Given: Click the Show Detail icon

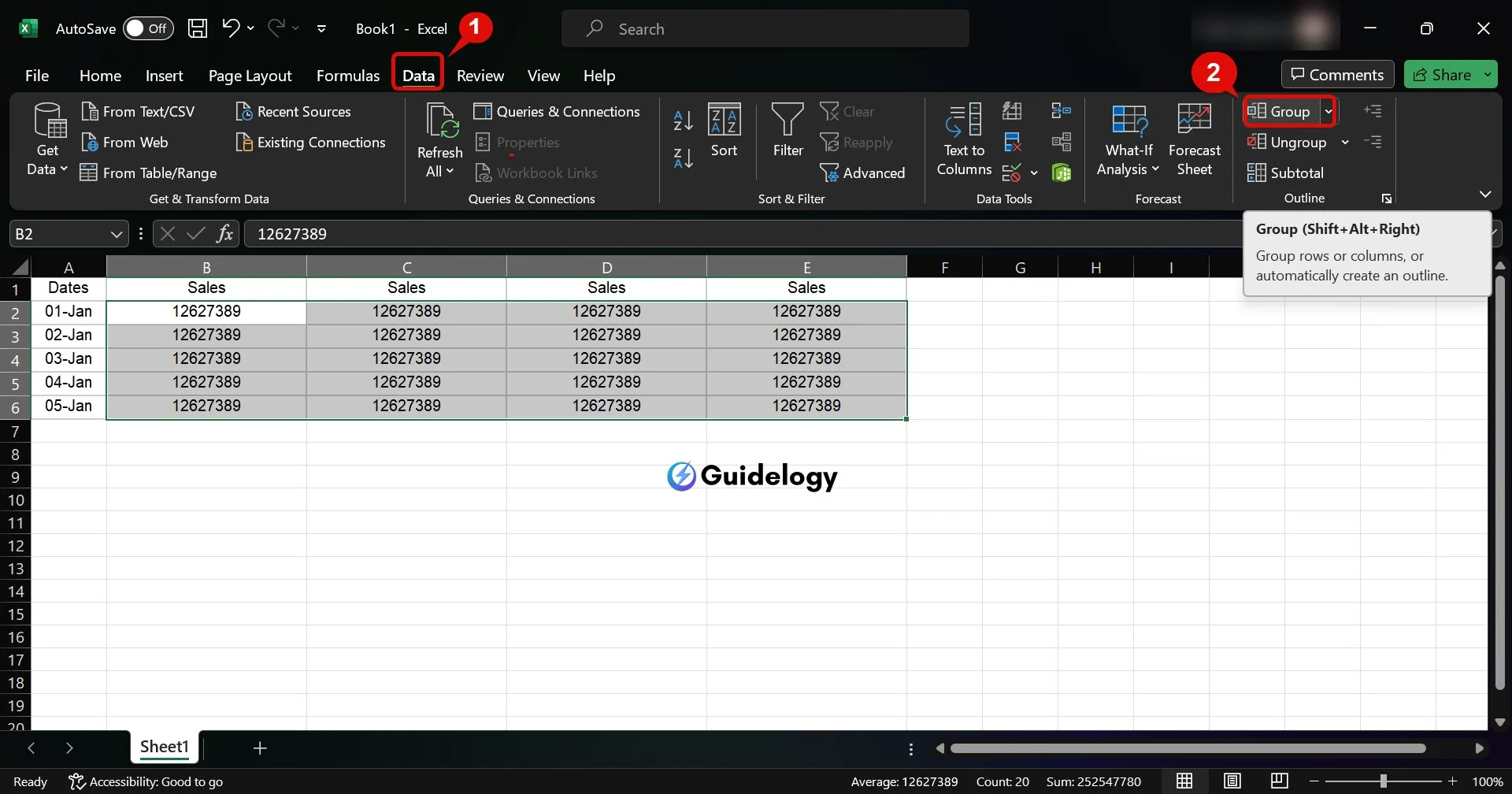Looking at the screenshot, I should pos(1373,111).
